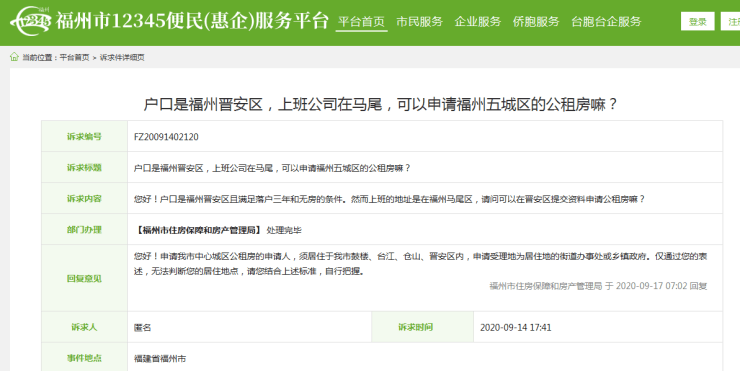Click the large page heading about 公租房
The image size is (740, 371).
coord(380,104)
